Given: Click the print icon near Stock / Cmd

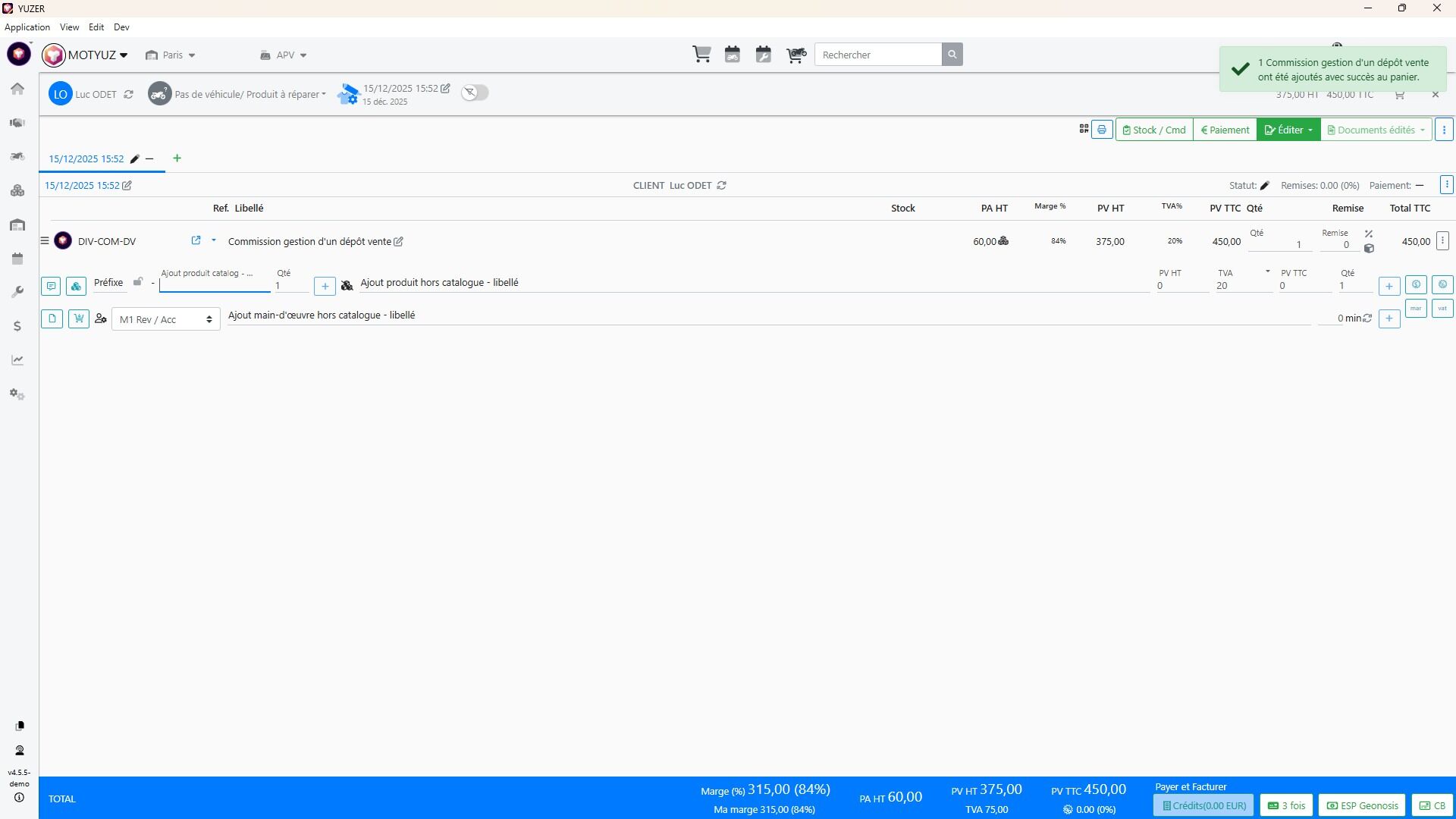Looking at the screenshot, I should (x=1102, y=130).
